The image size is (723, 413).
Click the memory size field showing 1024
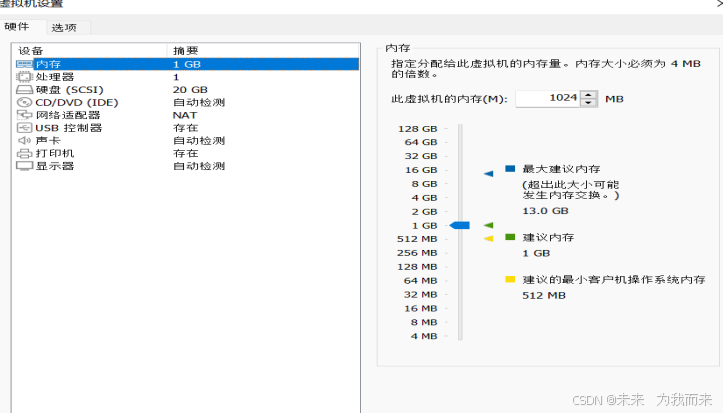coord(547,99)
